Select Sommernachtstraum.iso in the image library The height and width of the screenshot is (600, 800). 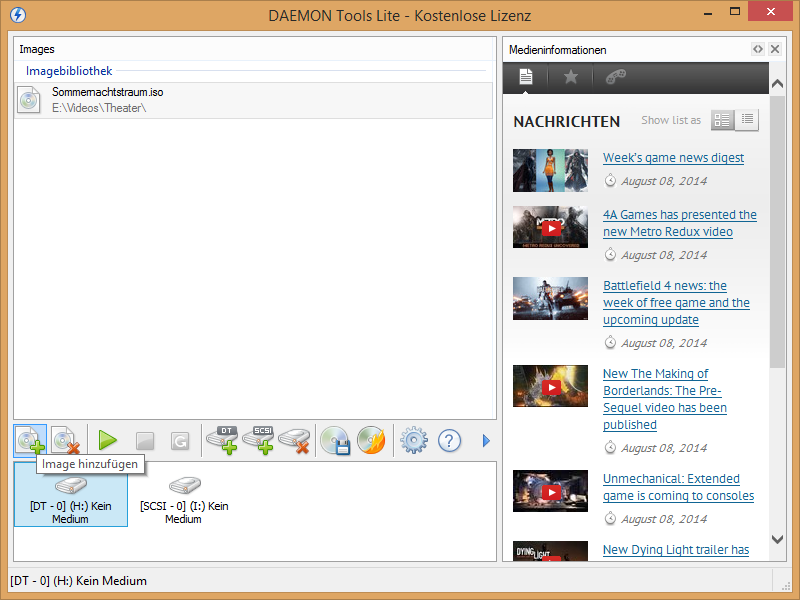click(108, 92)
